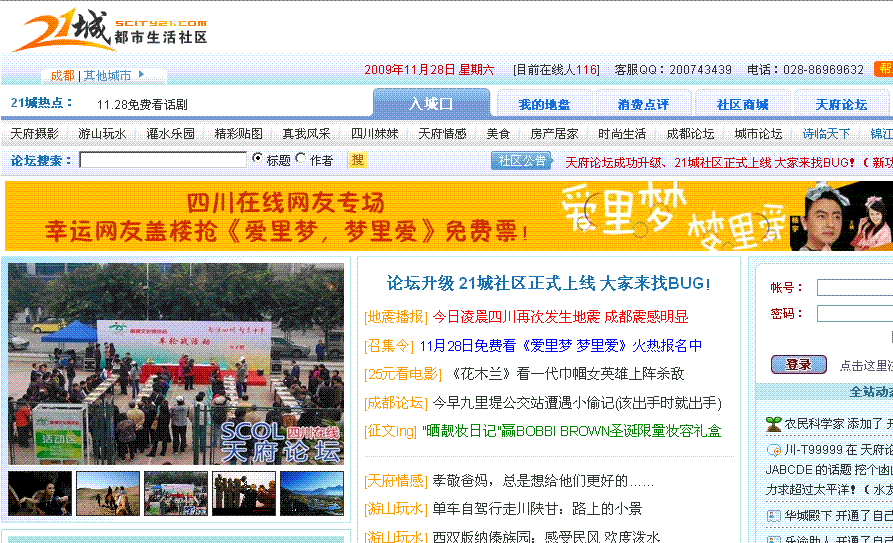This screenshot has width=893, height=543.
Task: Open the large 车轮战活动 featured photo
Action: [176, 364]
